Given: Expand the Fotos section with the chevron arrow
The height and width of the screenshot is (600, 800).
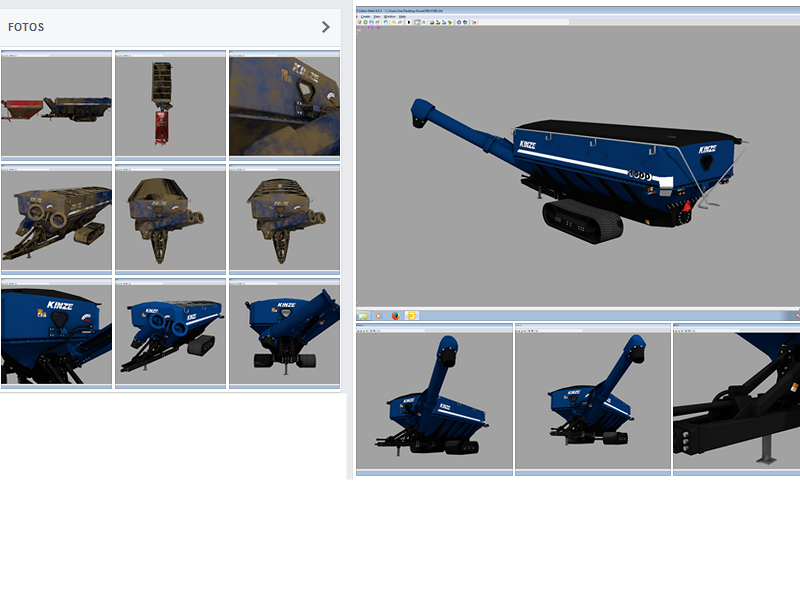Looking at the screenshot, I should [x=325, y=27].
